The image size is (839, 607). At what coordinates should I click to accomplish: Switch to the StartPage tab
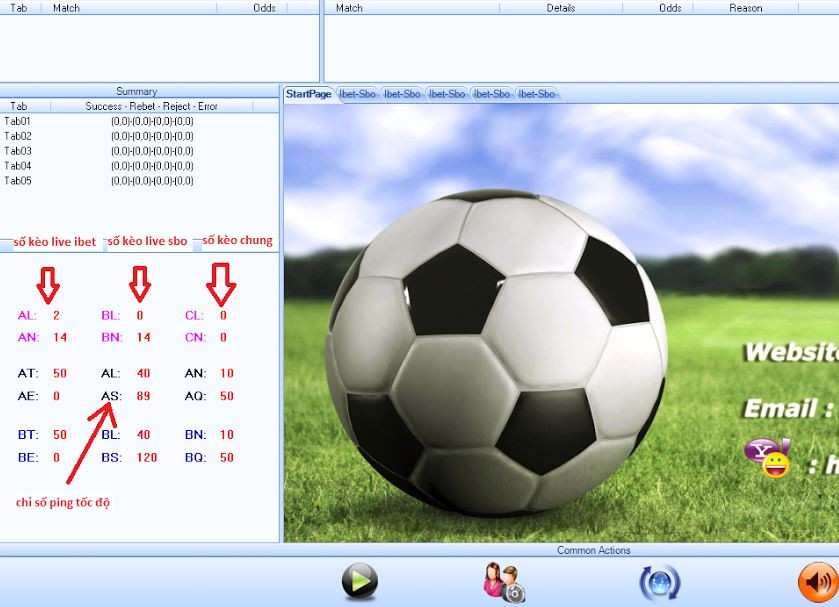[308, 94]
